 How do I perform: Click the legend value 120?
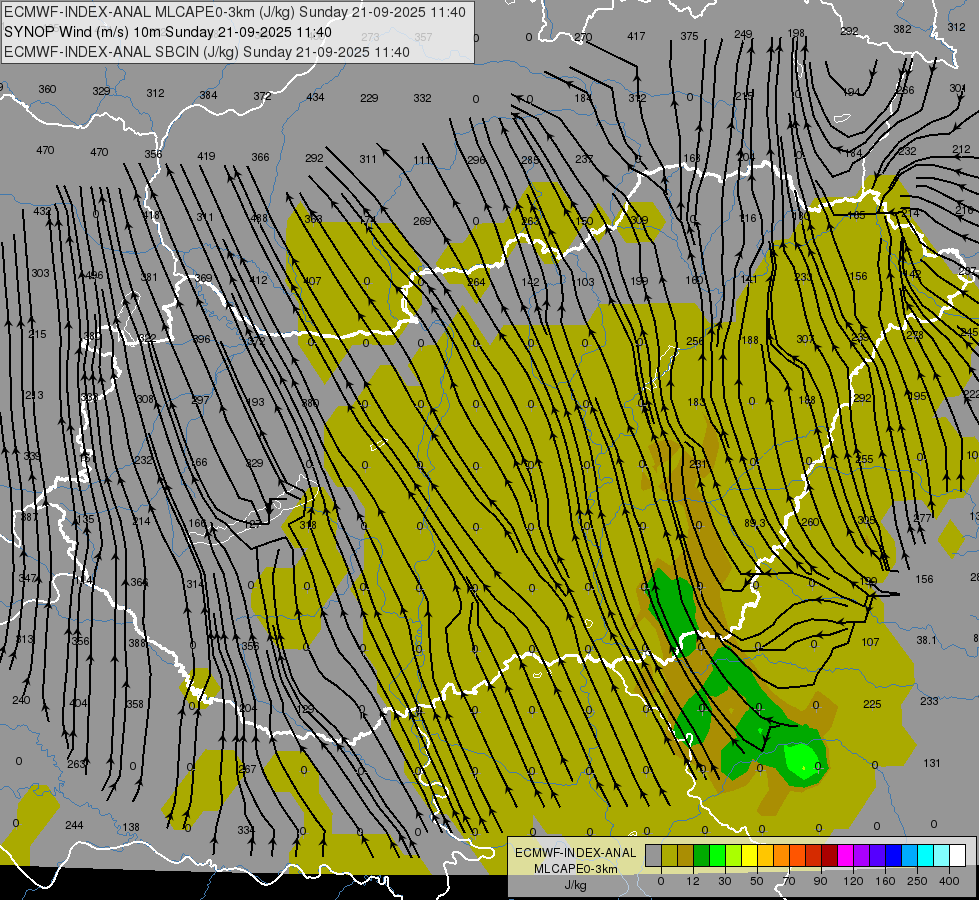(854, 881)
